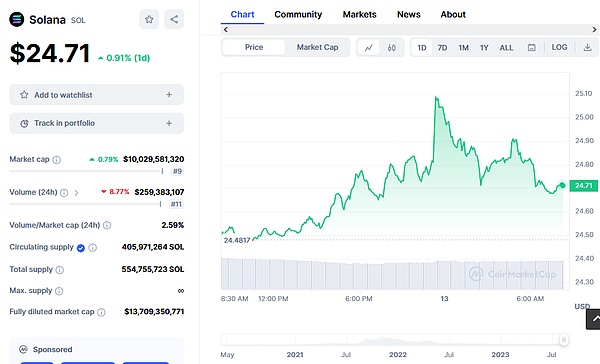Click the right arrow of tab scroller

coord(594,29)
